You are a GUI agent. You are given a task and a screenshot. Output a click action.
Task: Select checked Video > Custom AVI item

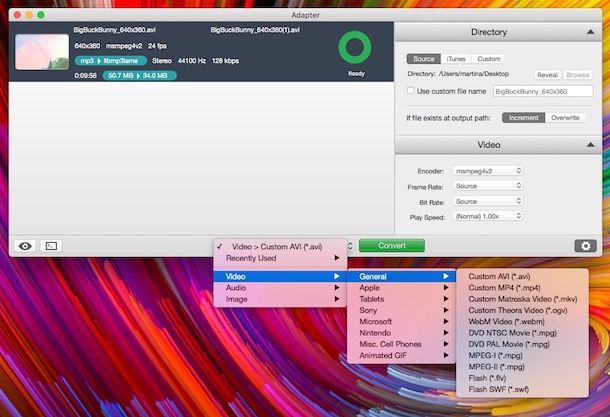click(280, 247)
